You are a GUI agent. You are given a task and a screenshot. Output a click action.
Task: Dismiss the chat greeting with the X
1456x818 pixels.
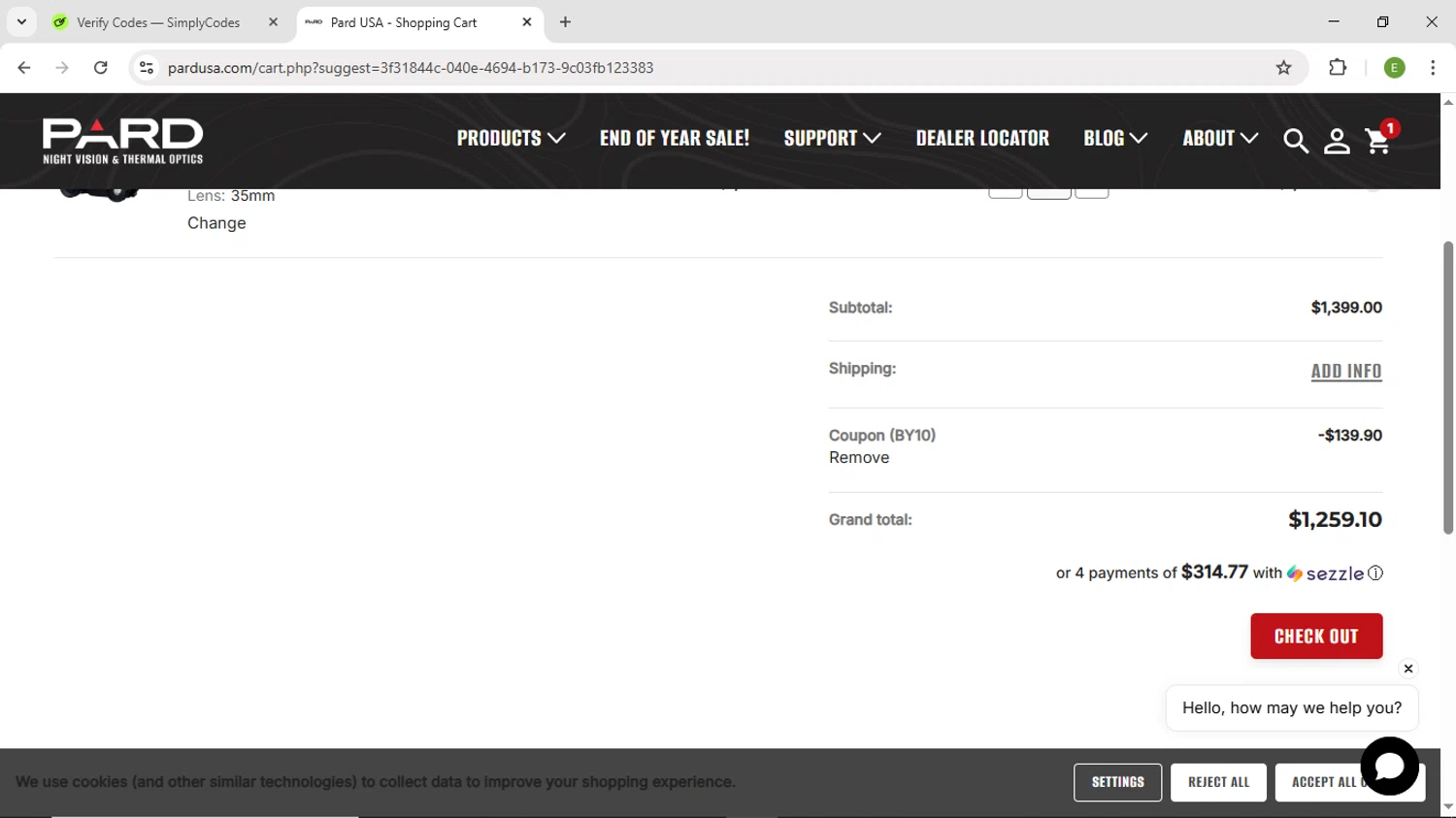click(x=1408, y=669)
